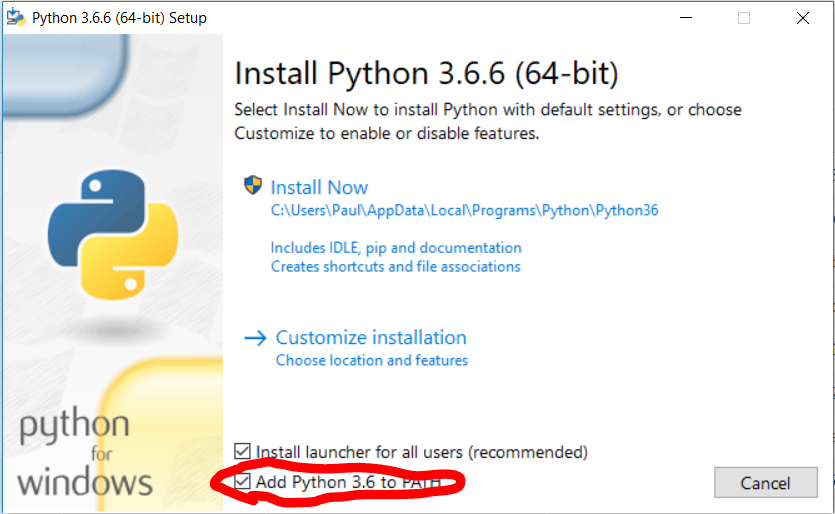Click 'Choose location and features' text
The image size is (835, 514).
(372, 361)
